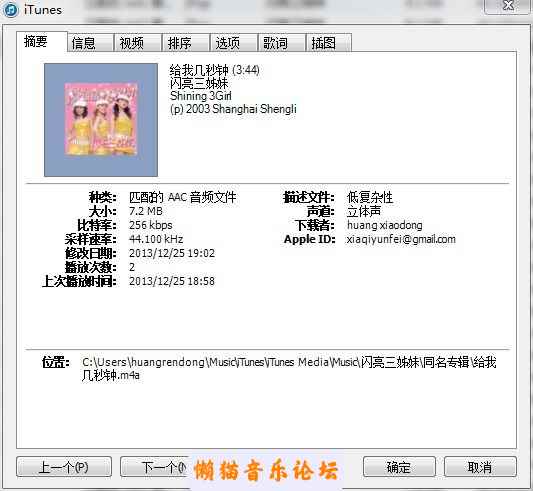This screenshot has width=533, height=491.
Task: Click the 256 kbps bitrate value
Action: click(x=151, y=225)
